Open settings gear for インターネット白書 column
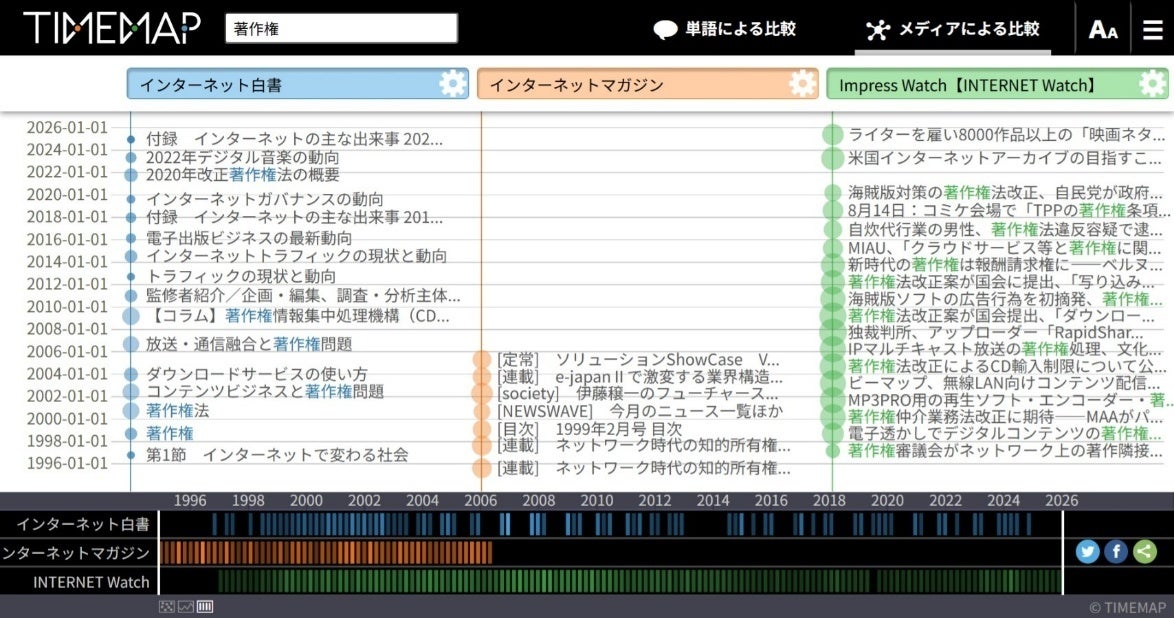Image resolution: width=1174 pixels, height=618 pixels. click(x=453, y=83)
